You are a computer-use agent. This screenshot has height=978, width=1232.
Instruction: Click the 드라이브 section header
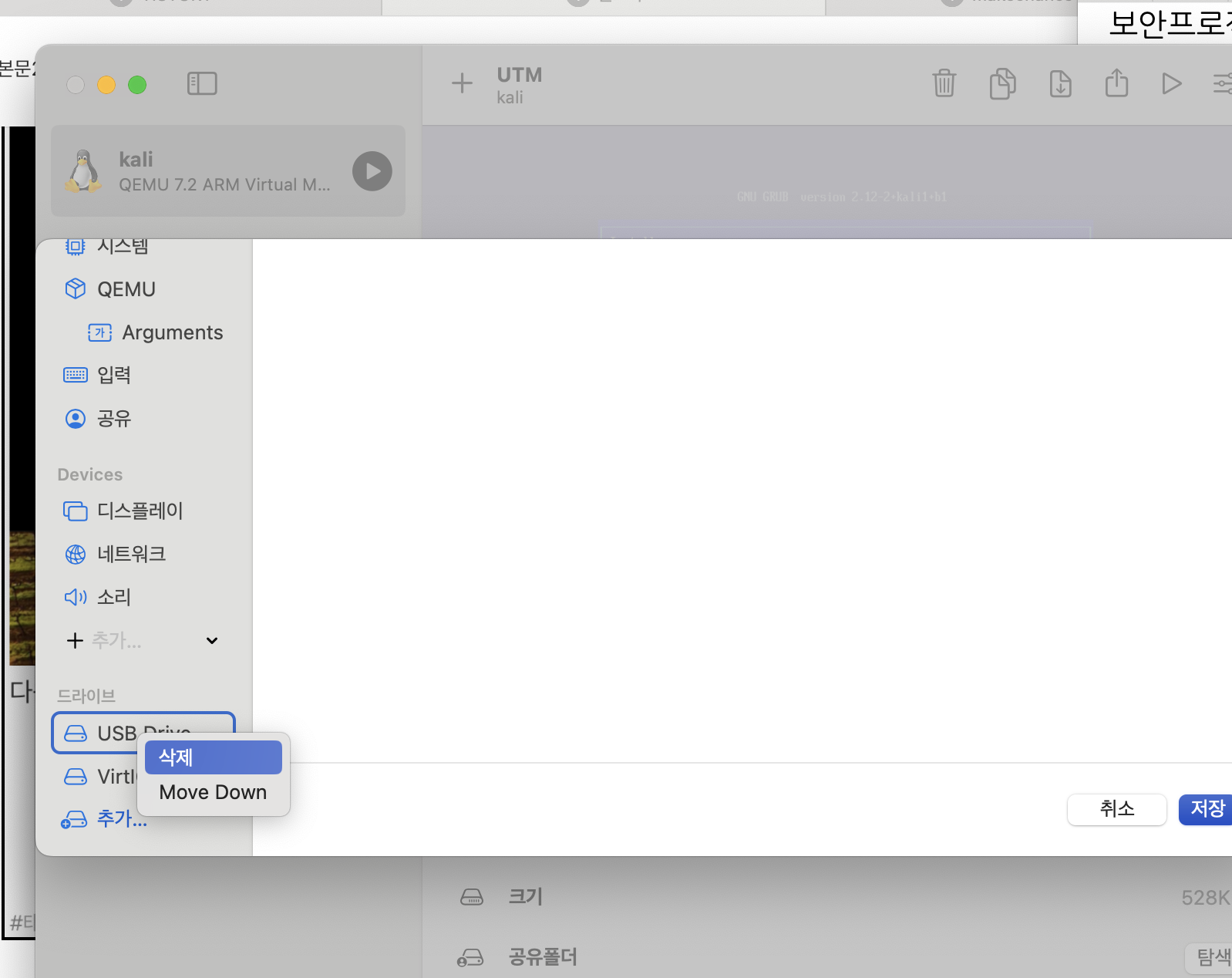[x=86, y=696]
